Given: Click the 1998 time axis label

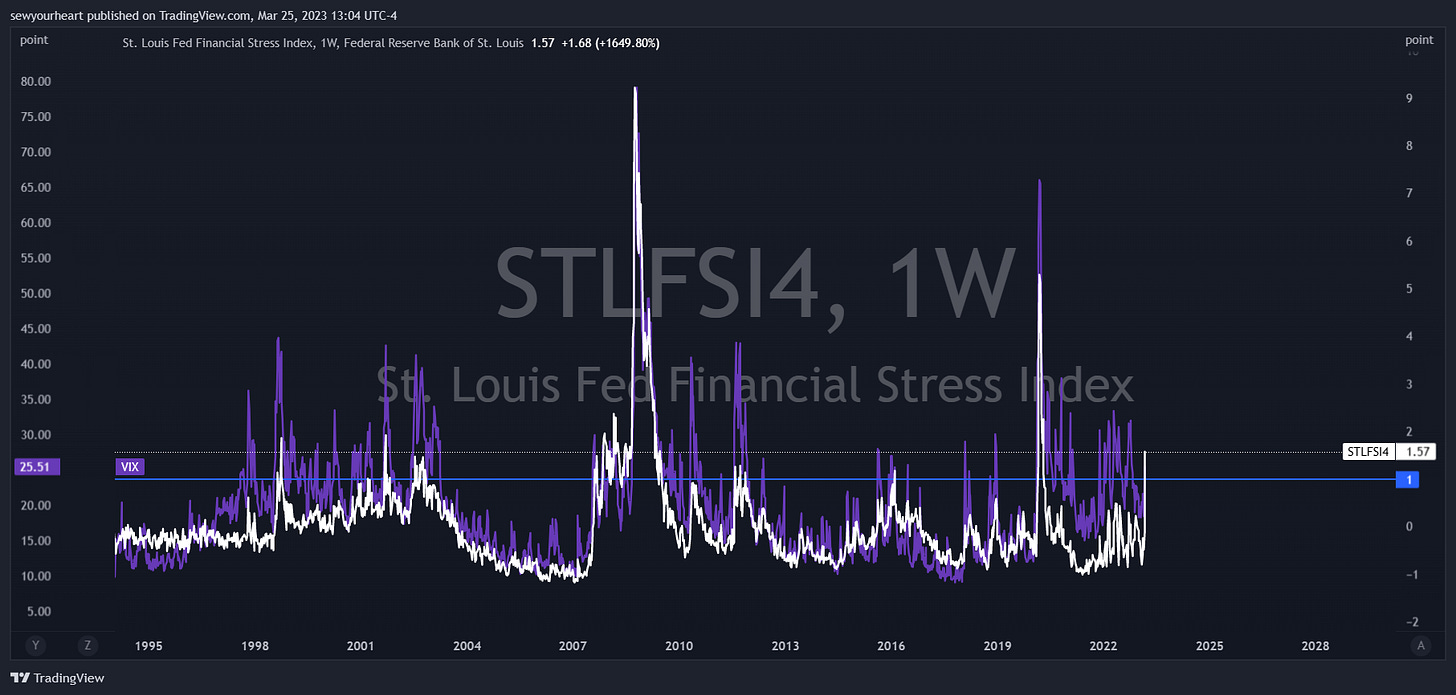Looking at the screenshot, I should pyautogui.click(x=255, y=646).
